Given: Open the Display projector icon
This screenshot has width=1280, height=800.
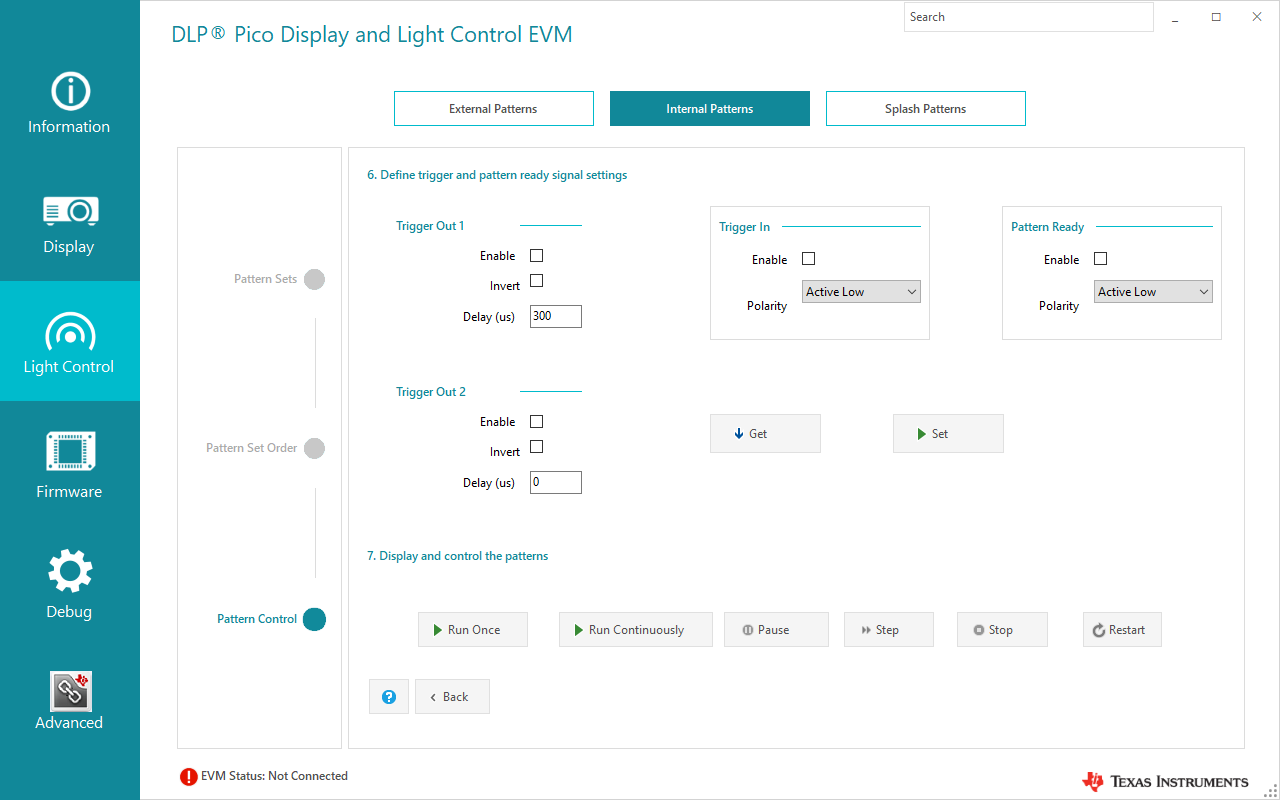Looking at the screenshot, I should (x=70, y=211).
